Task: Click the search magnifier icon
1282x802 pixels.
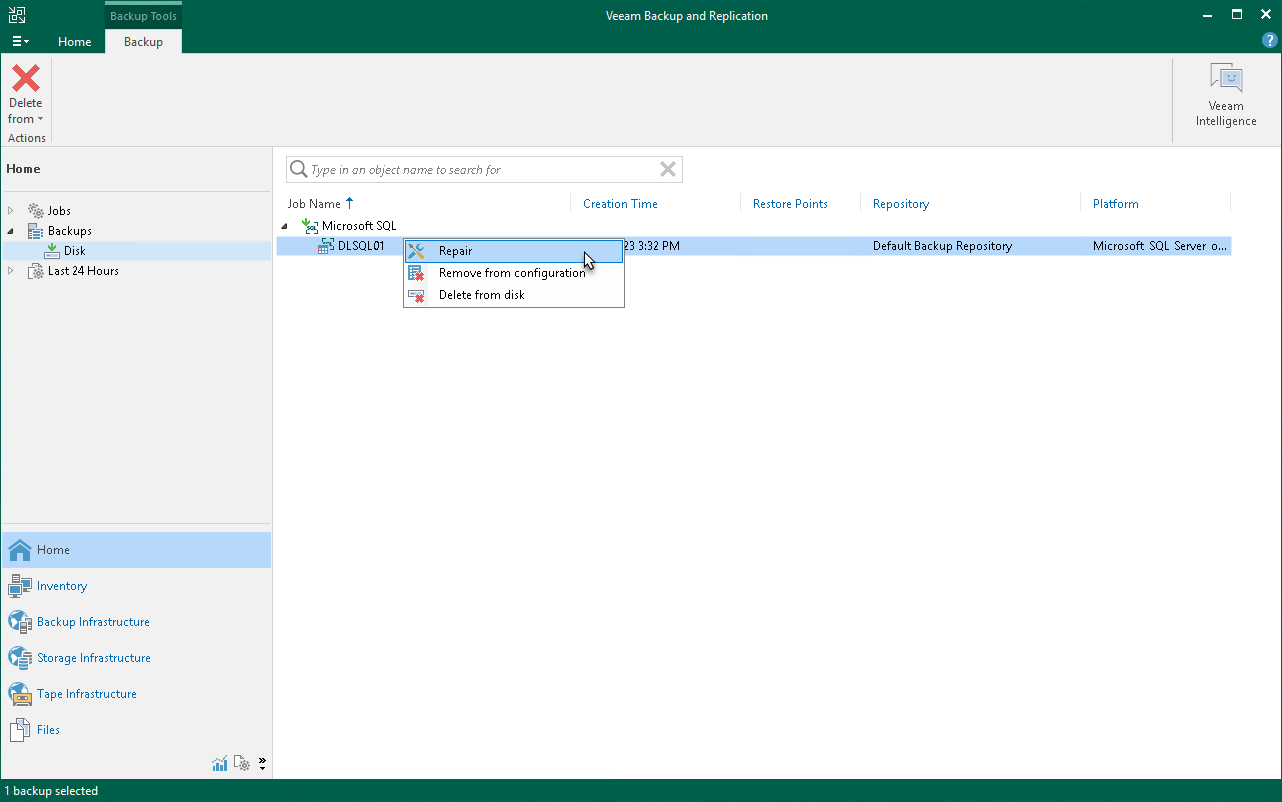Action: (298, 169)
